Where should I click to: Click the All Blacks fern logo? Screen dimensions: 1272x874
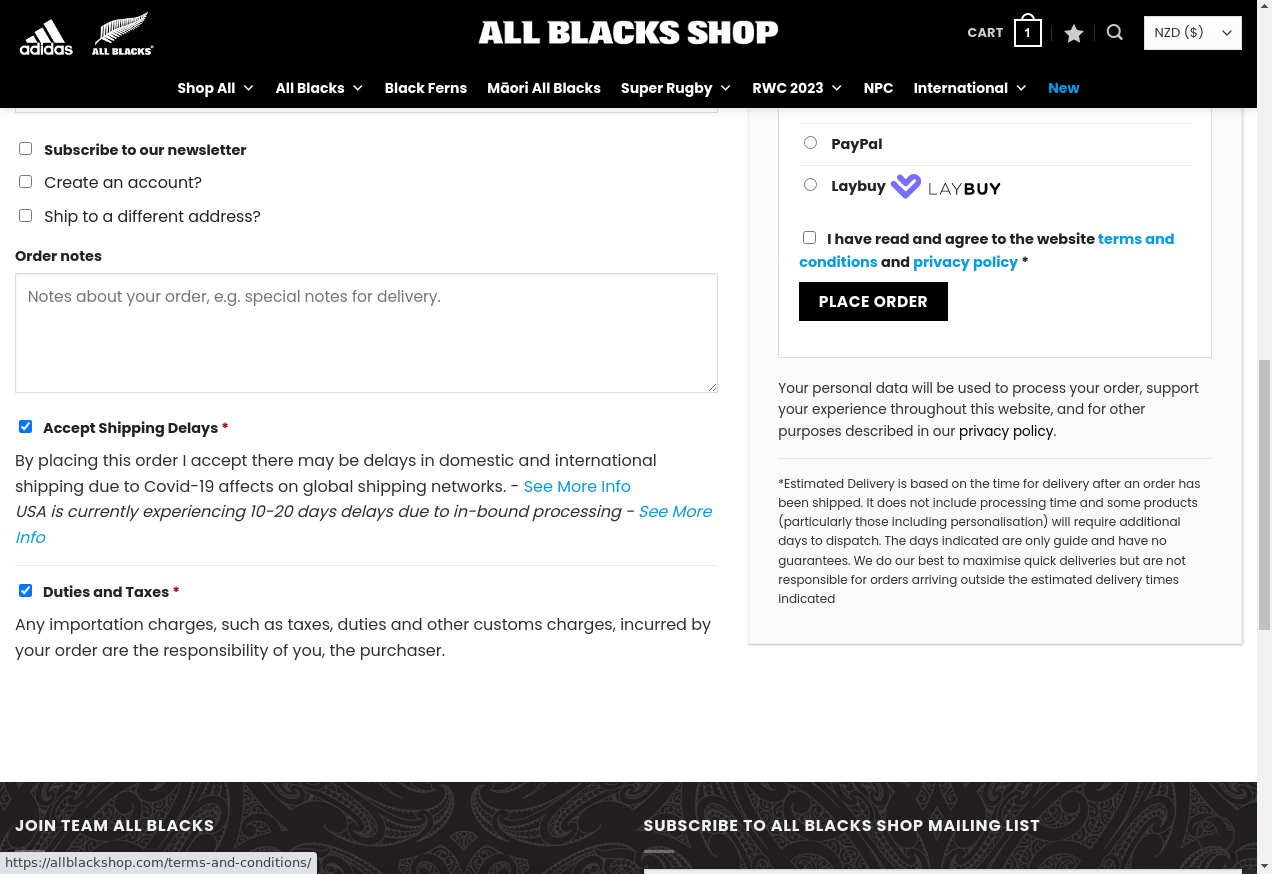point(122,33)
